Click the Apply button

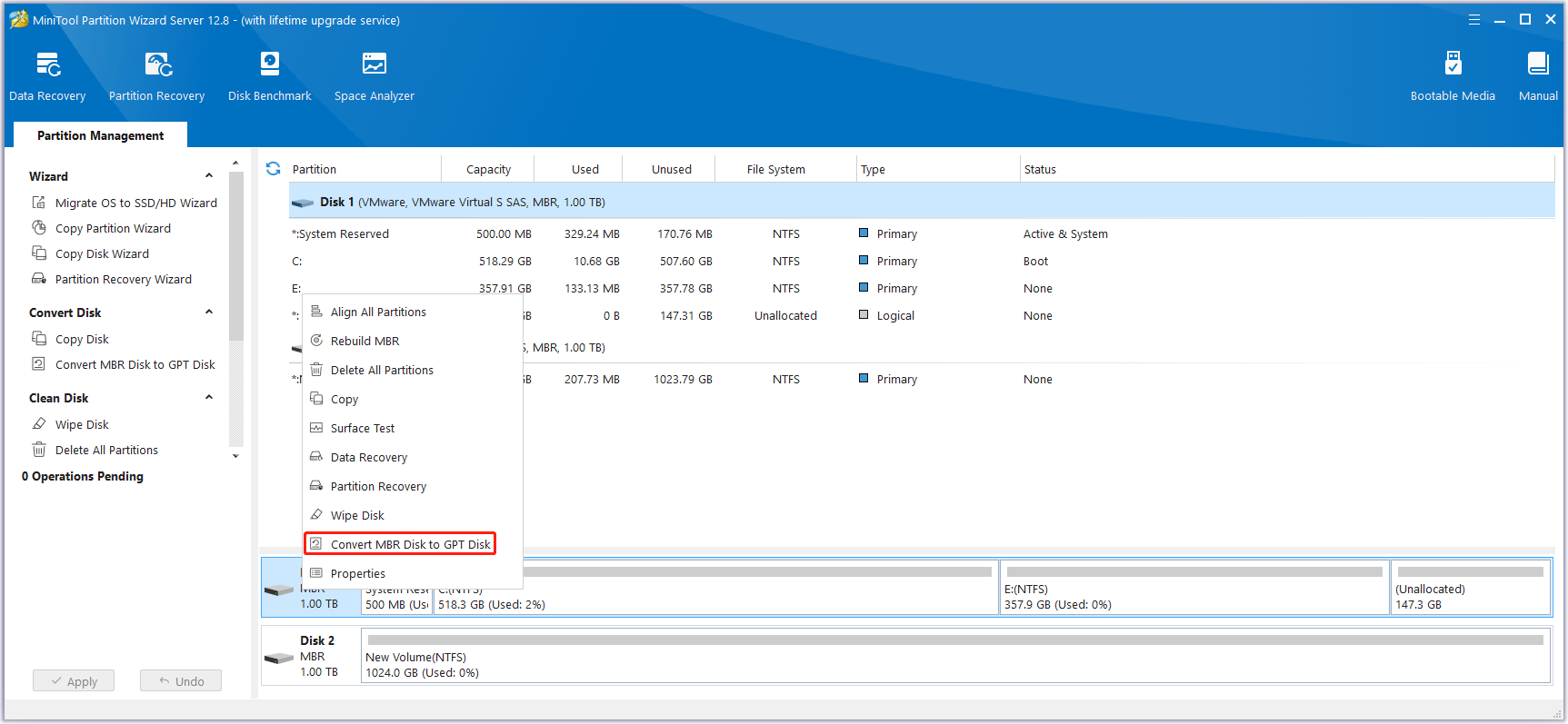pos(74,681)
